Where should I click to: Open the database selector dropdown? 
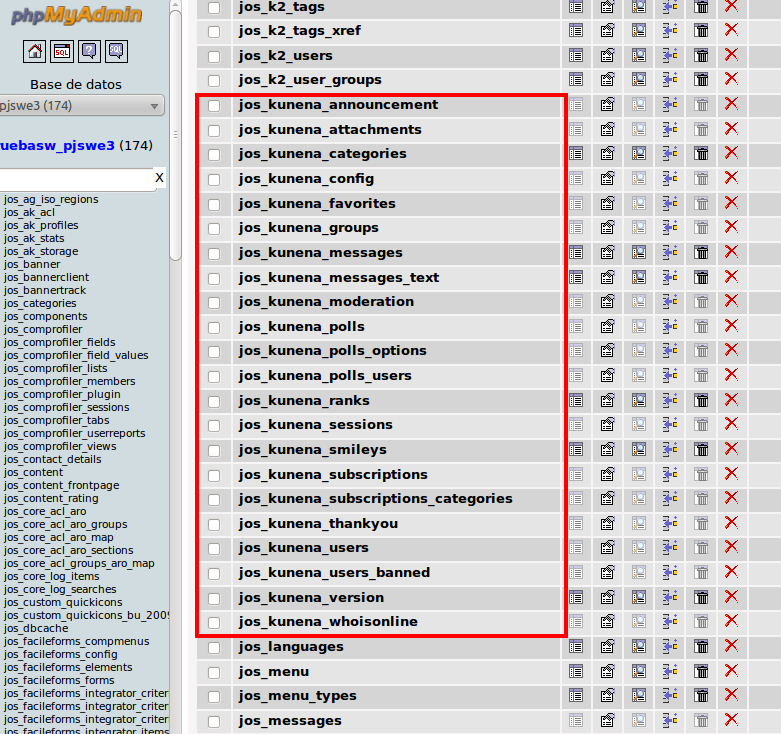point(82,106)
